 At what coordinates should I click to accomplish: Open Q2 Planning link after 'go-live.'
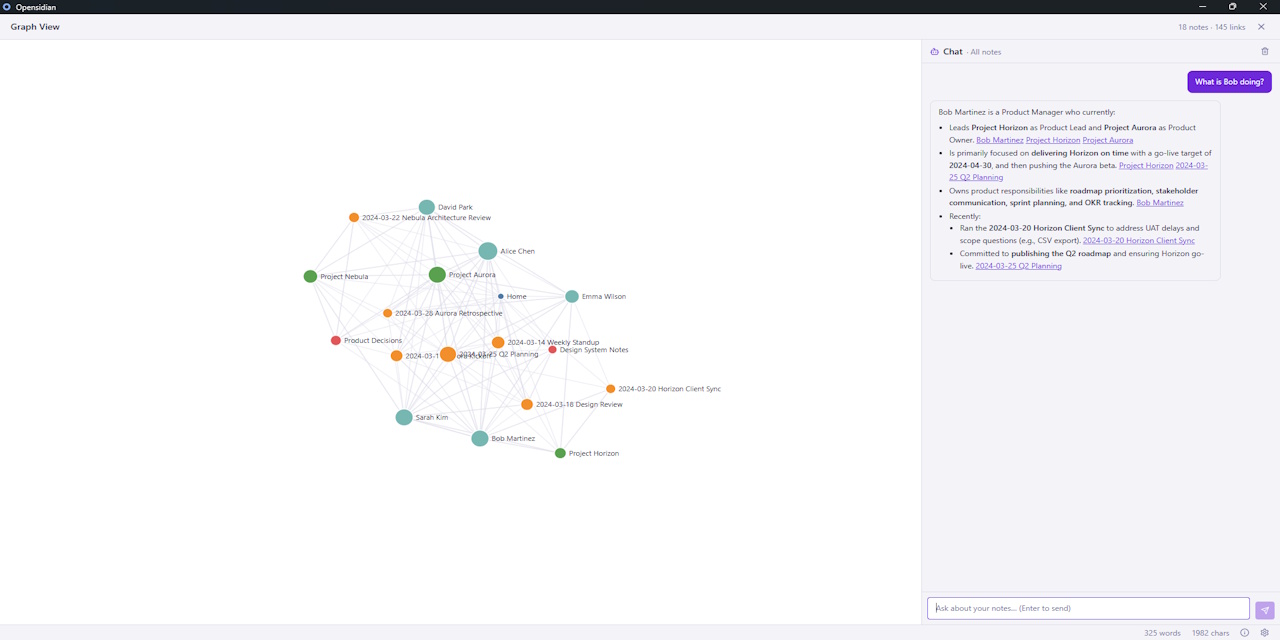click(x=1018, y=266)
